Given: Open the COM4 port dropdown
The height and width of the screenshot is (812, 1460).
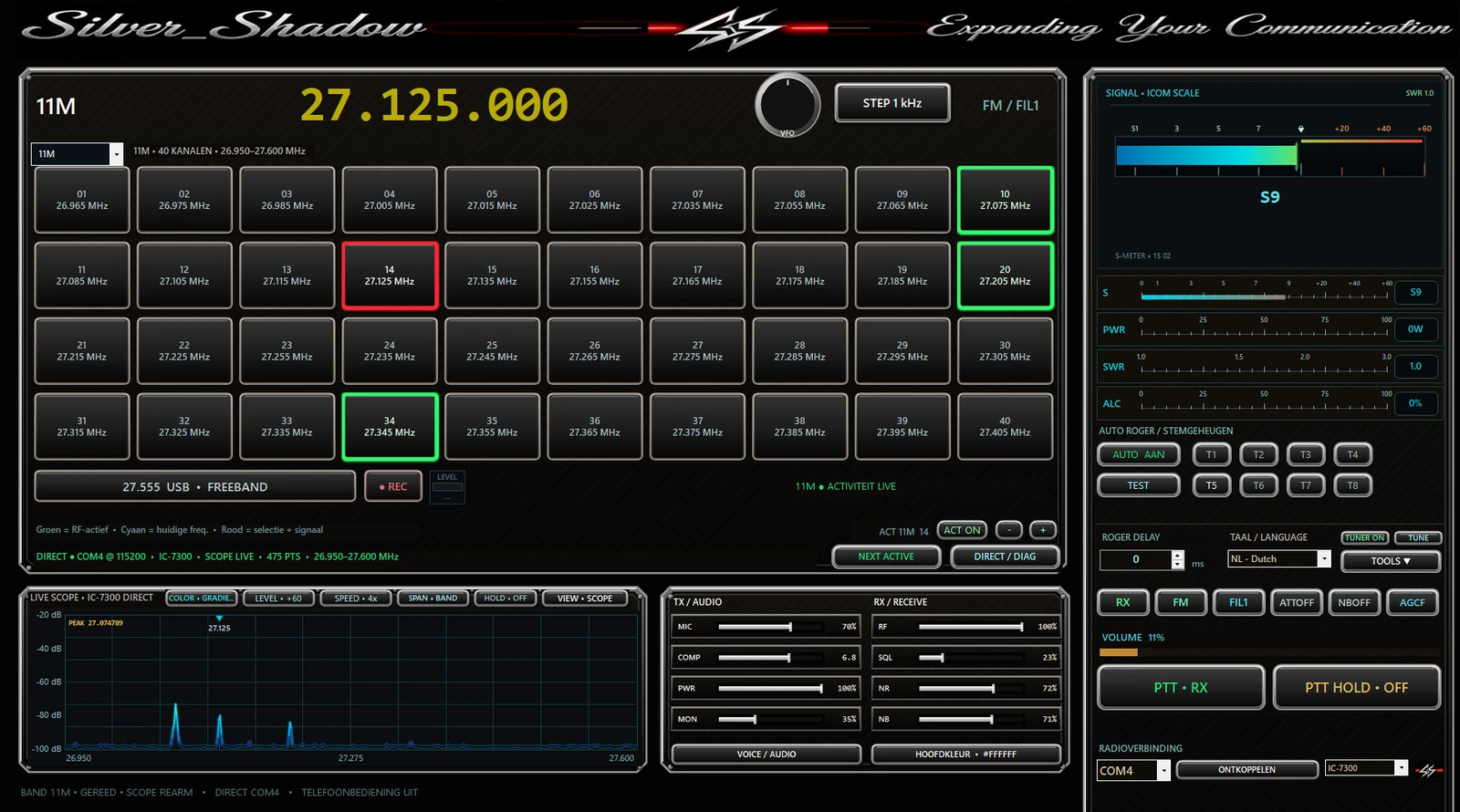Looking at the screenshot, I should click(x=1133, y=771).
